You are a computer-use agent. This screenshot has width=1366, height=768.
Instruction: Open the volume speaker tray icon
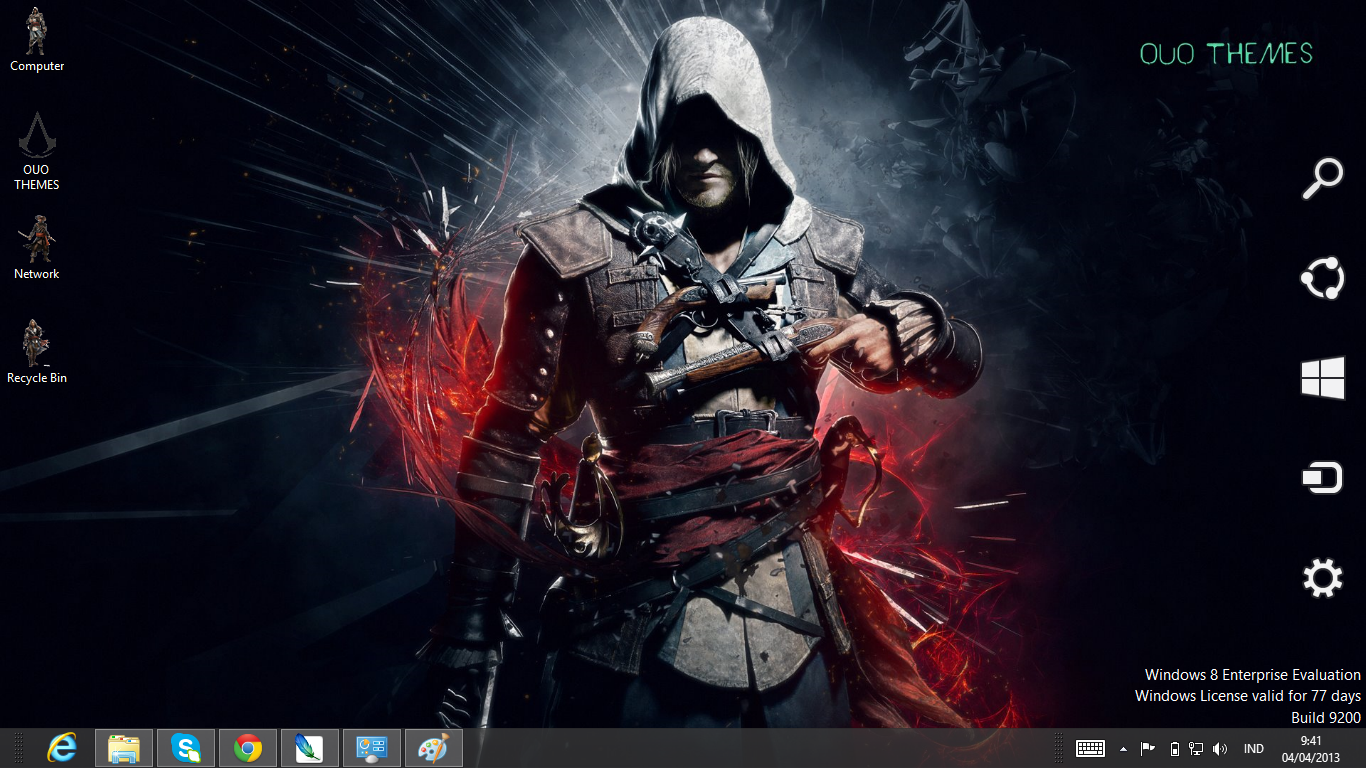point(1219,749)
